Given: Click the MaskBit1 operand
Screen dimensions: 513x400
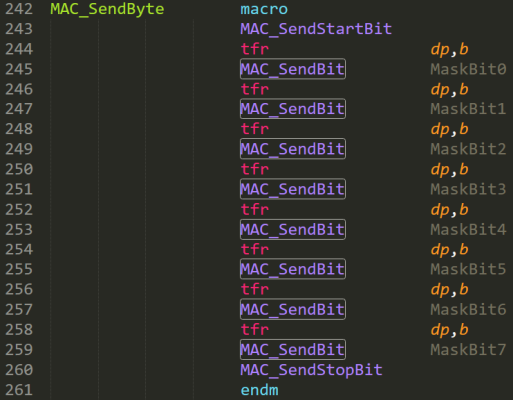Looking at the screenshot, I should 468,109.
